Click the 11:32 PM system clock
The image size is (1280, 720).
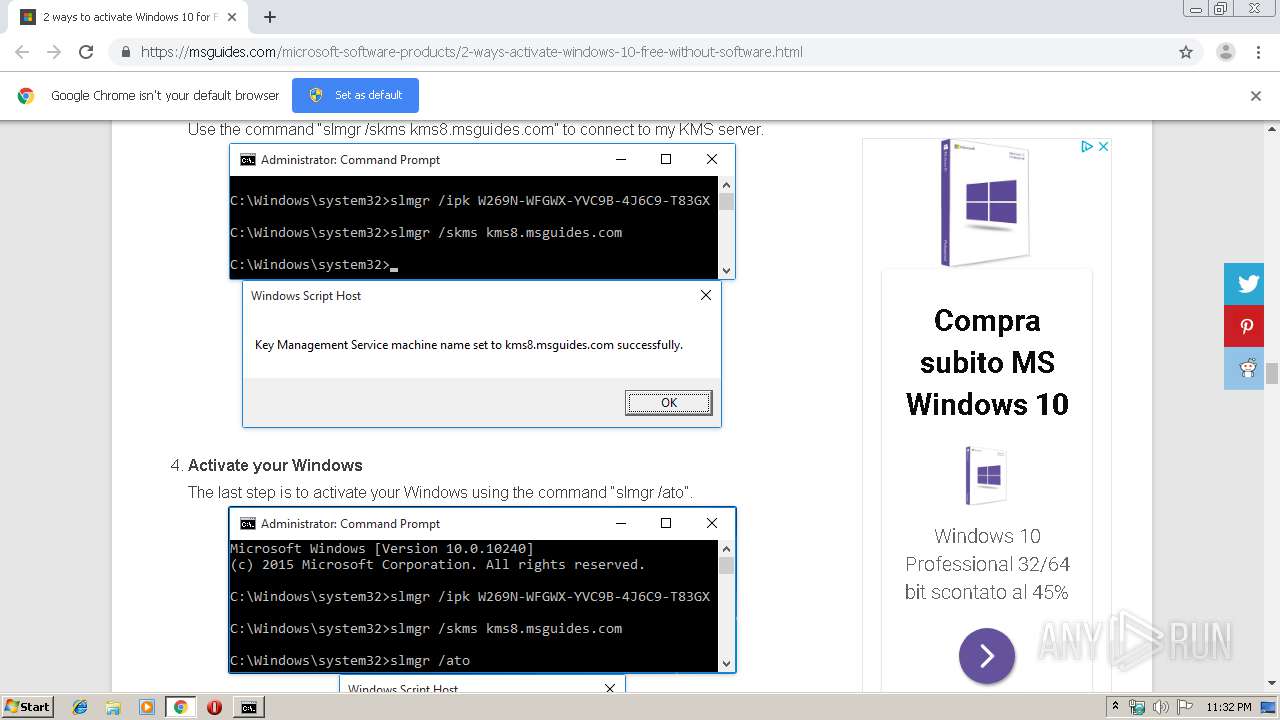[1229, 707]
